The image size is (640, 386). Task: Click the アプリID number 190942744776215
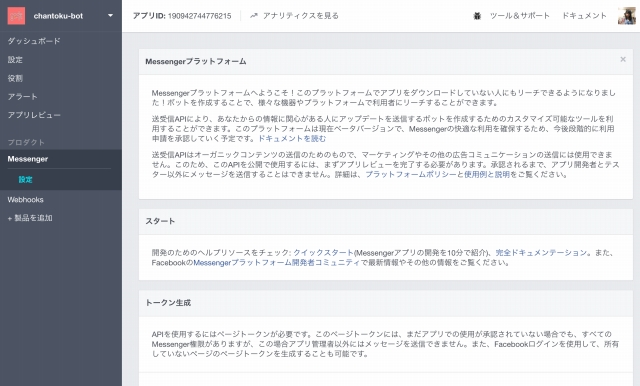[x=199, y=16]
